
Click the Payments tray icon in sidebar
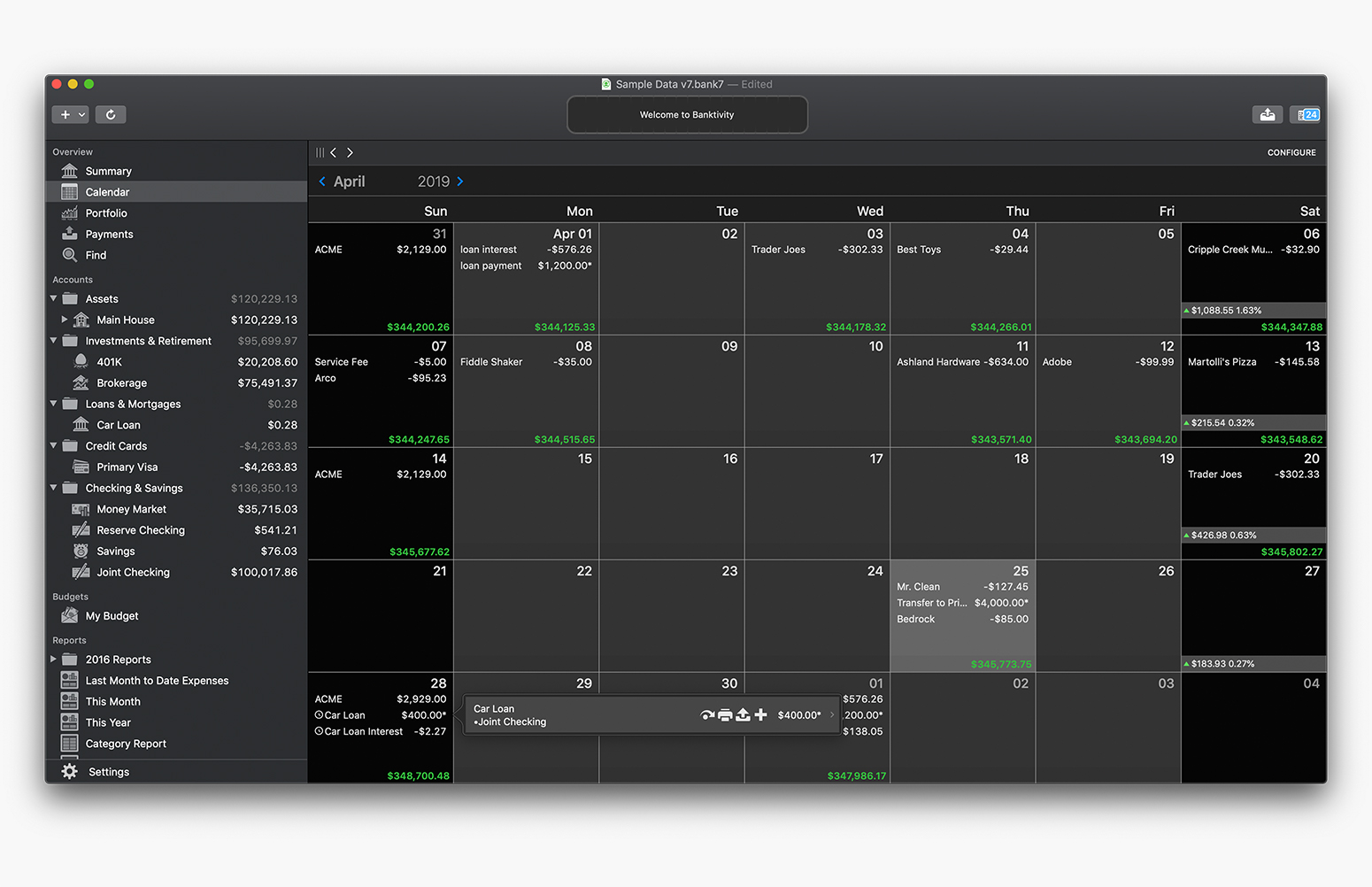[70, 234]
